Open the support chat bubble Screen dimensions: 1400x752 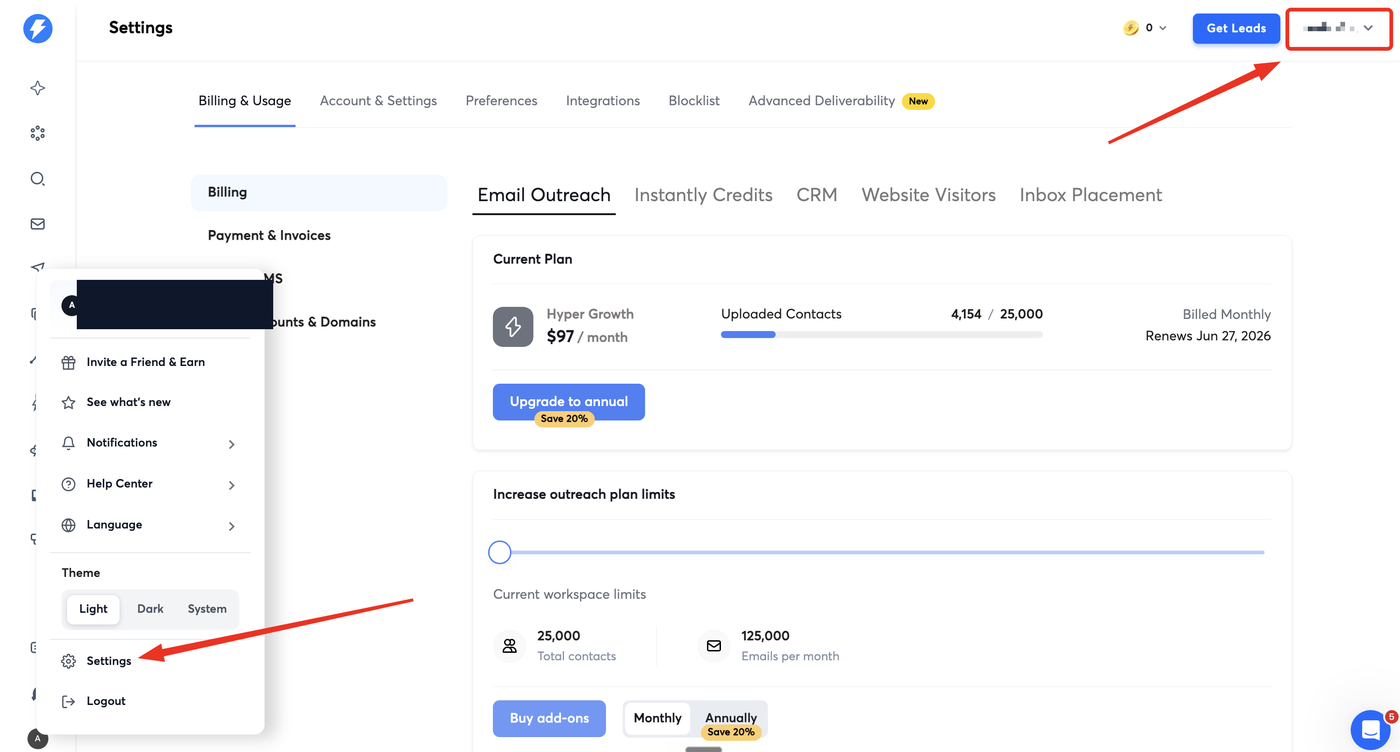(1369, 730)
